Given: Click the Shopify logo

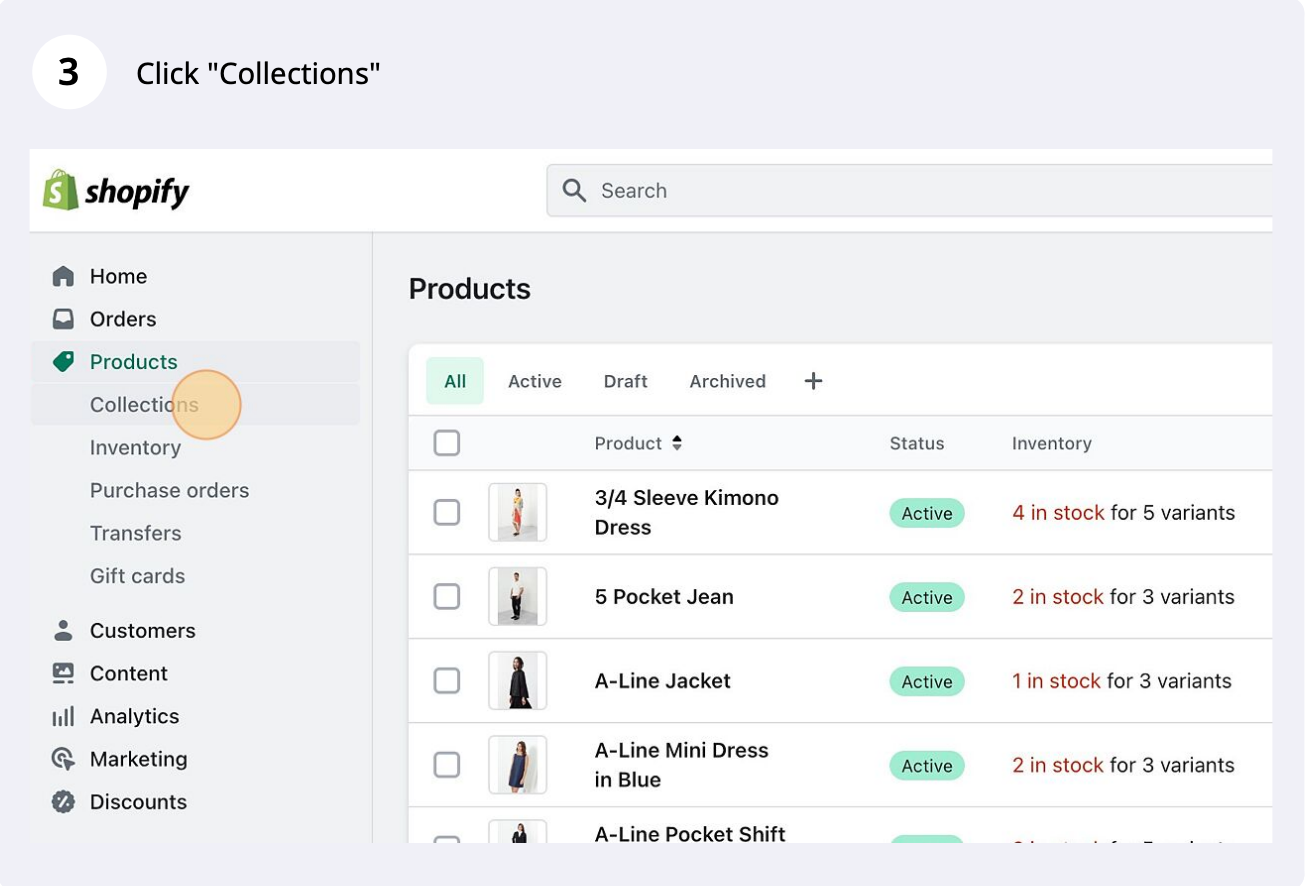Looking at the screenshot, I should 116,190.
